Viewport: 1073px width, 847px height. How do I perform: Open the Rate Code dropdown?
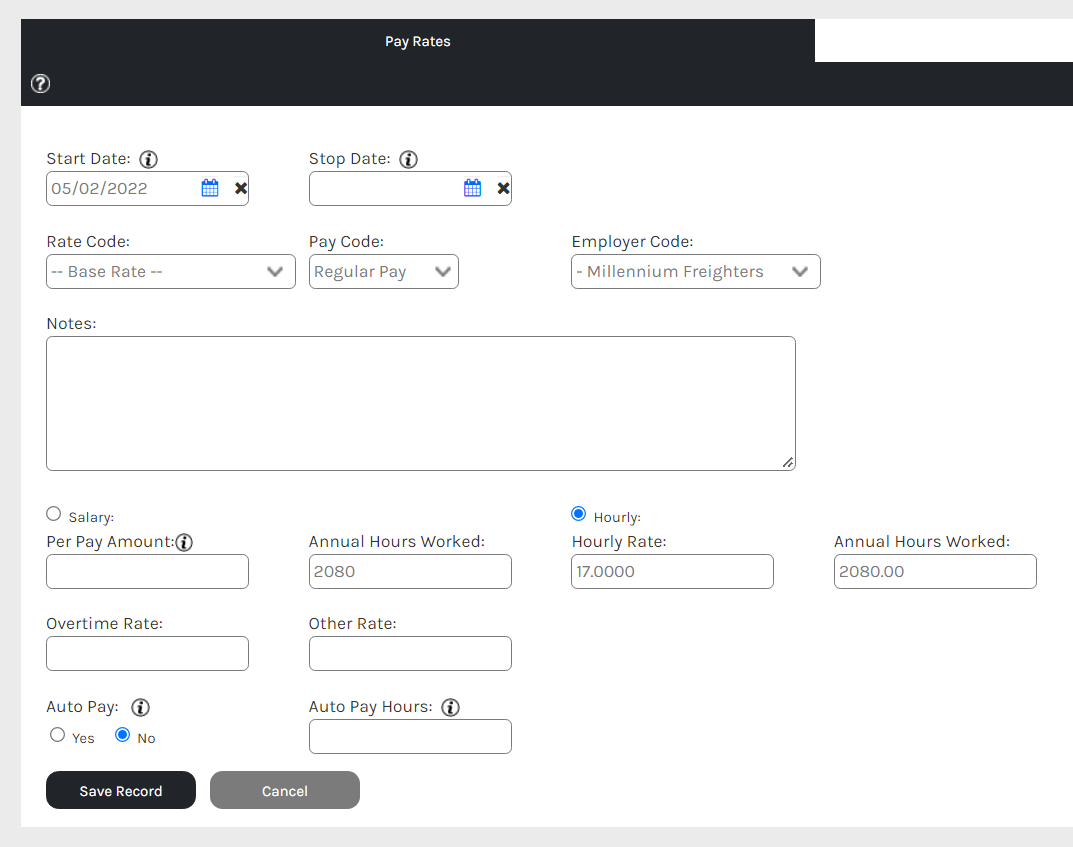pyautogui.click(x=171, y=272)
